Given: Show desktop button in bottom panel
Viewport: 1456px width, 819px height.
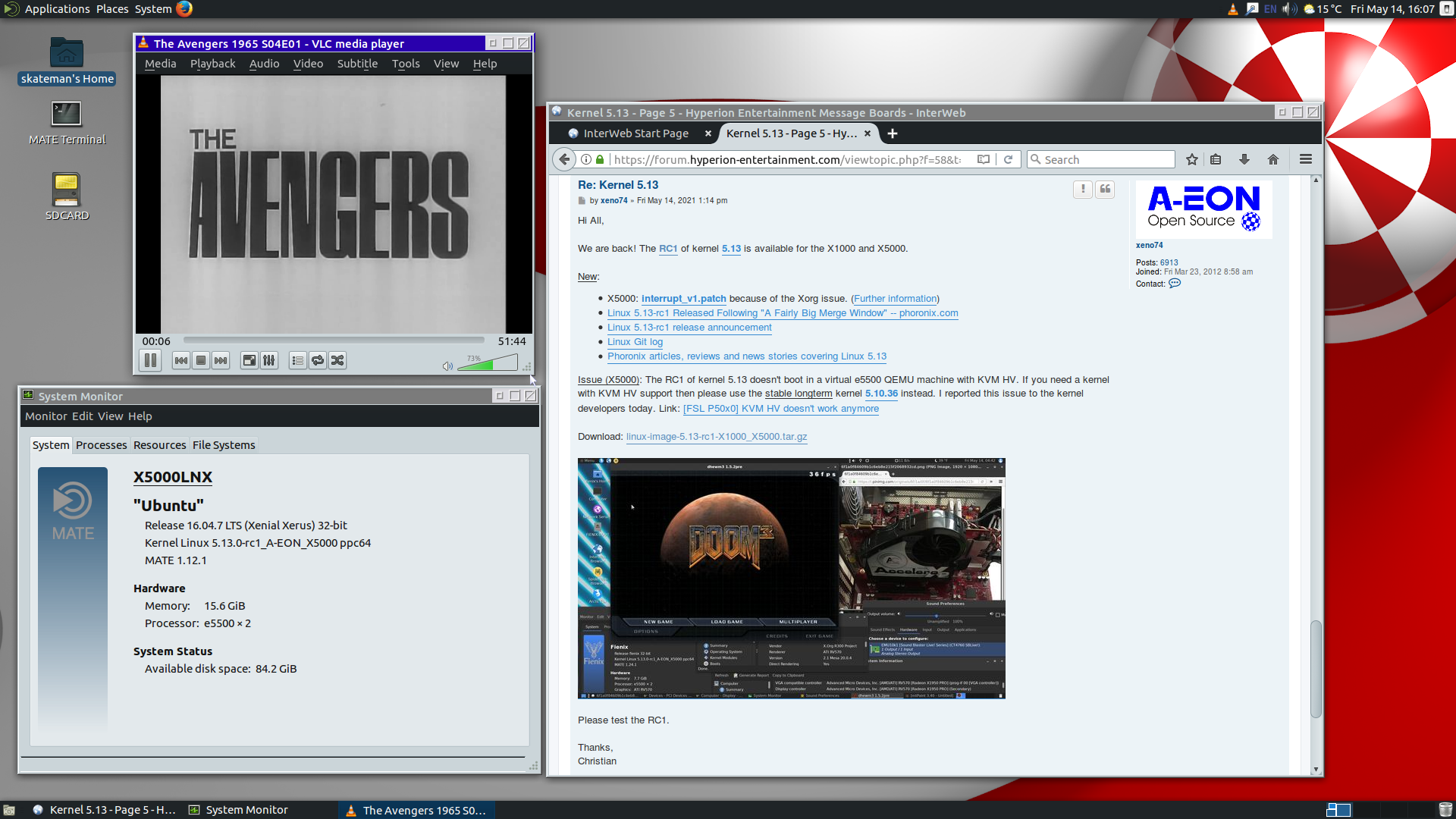Looking at the screenshot, I should 9,810.
